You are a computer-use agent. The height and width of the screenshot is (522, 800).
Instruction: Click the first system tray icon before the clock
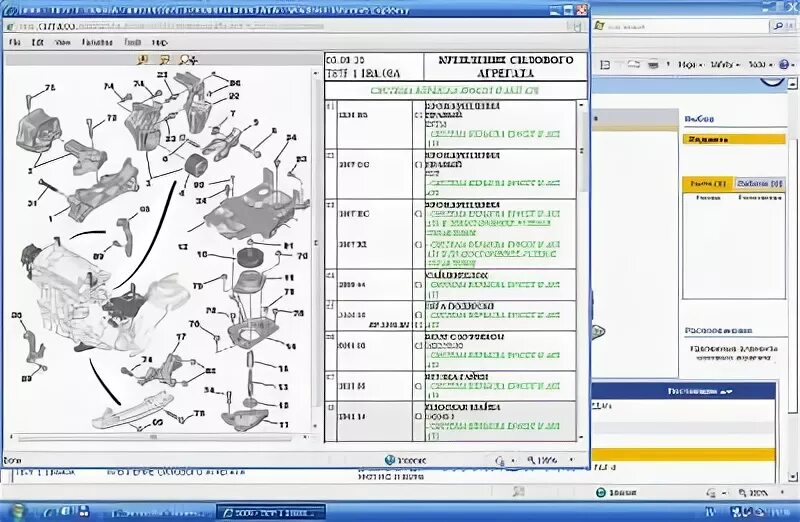coord(736,512)
